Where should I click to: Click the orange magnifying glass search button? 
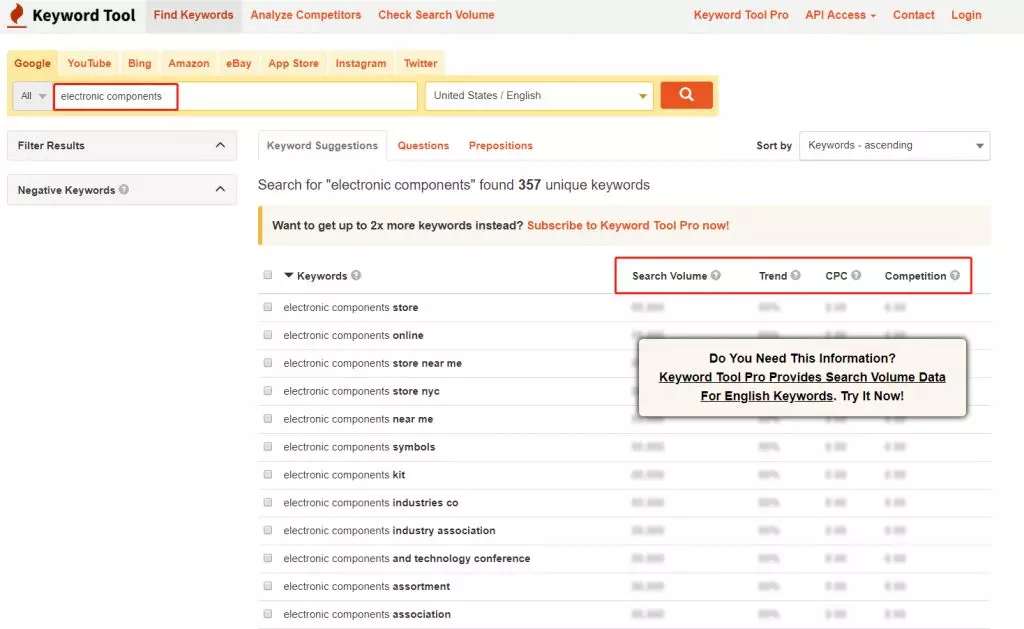pos(686,95)
